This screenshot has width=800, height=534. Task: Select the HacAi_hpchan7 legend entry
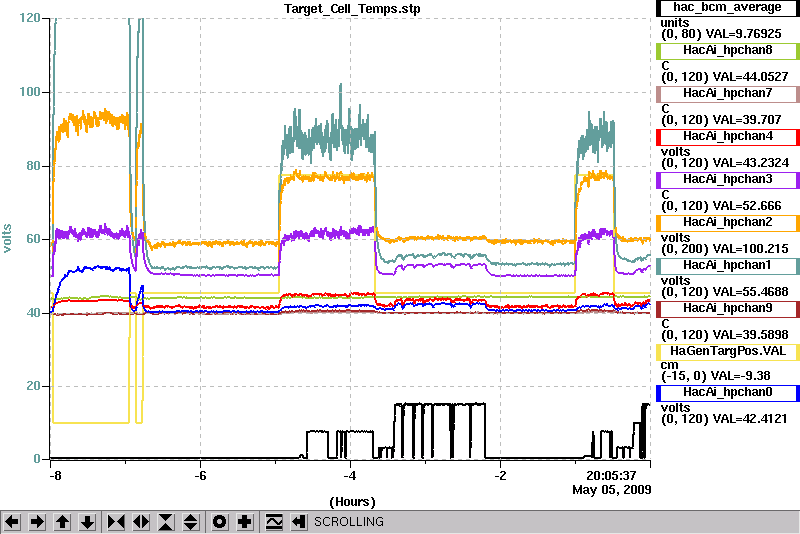(x=728, y=93)
